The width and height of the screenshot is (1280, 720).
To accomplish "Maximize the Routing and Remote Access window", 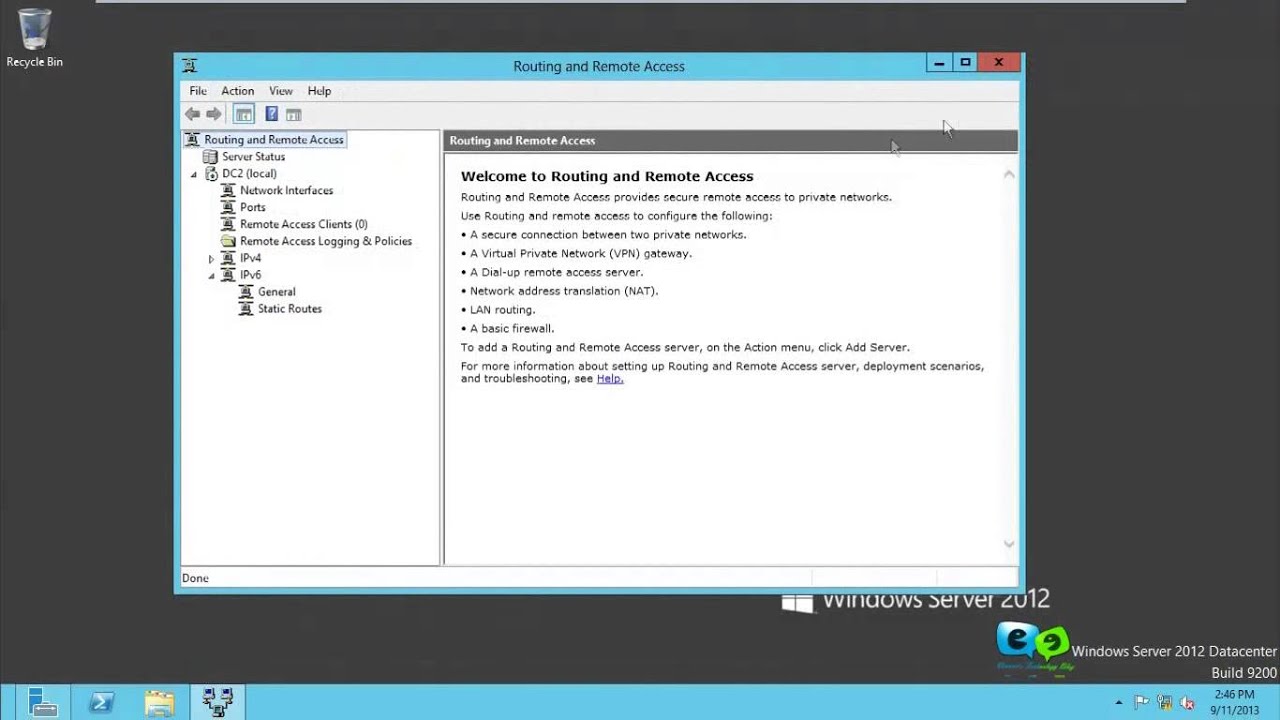I will (x=965, y=63).
